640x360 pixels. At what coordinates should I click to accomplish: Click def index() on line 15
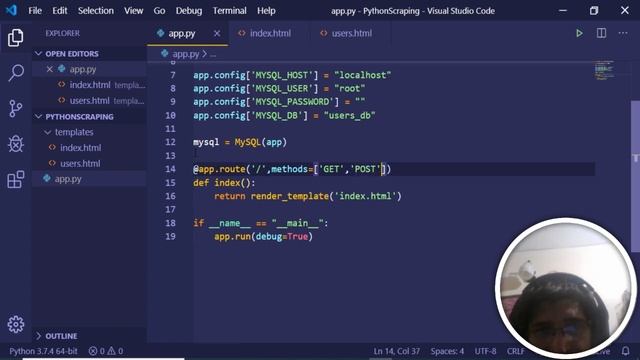224,182
